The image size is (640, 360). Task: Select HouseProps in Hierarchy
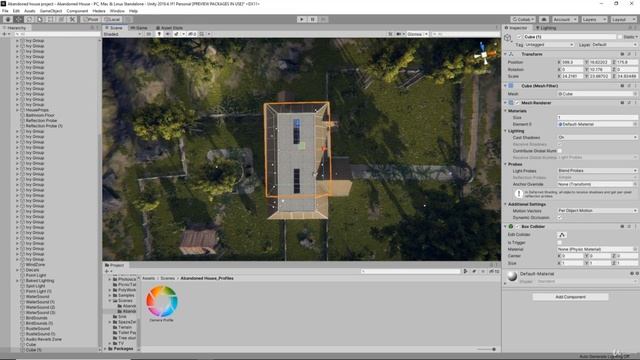[x=37, y=110]
